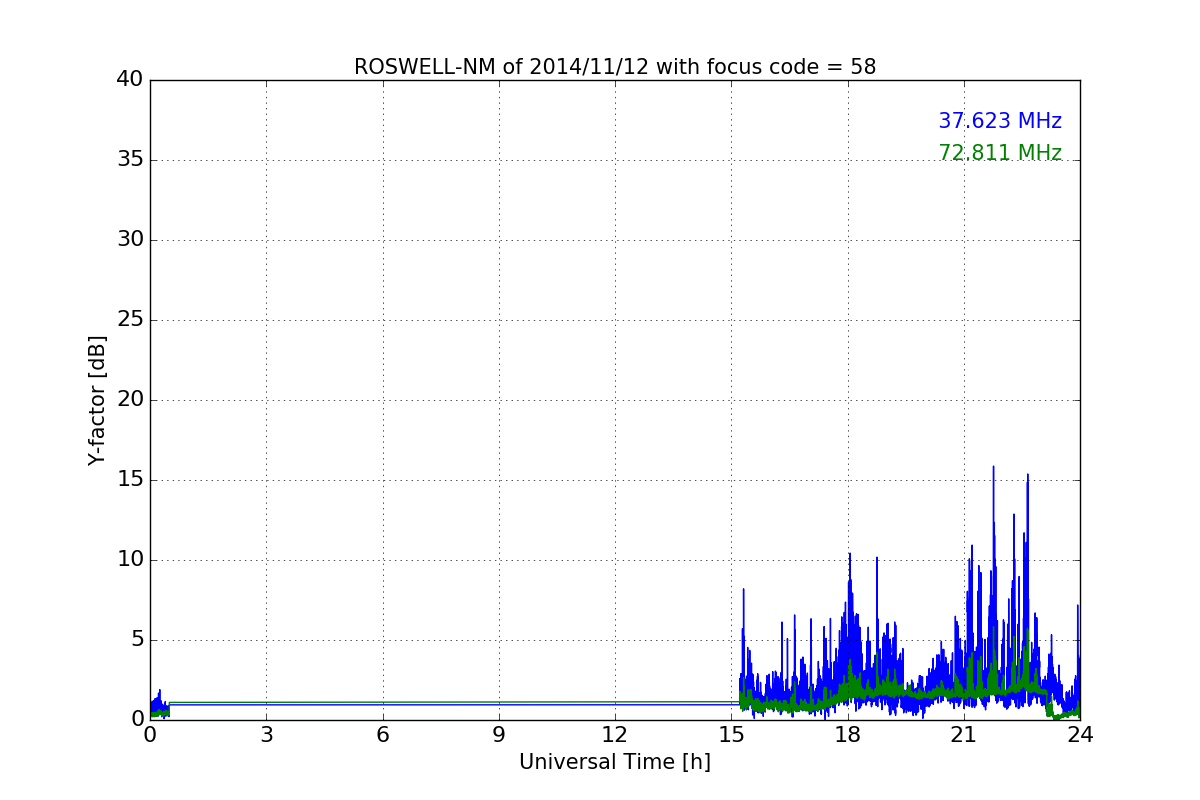Click the x-axis tick label 3

pyautogui.click(x=266, y=735)
